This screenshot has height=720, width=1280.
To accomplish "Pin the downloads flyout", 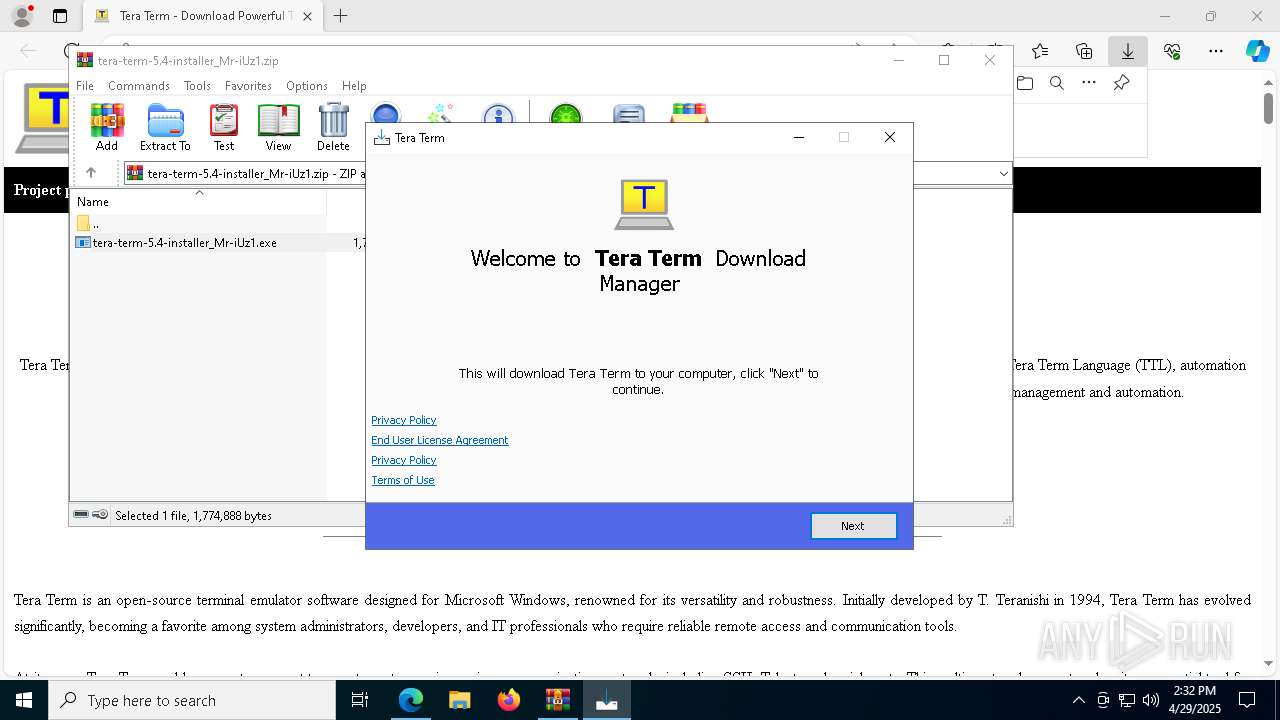I will [1121, 83].
